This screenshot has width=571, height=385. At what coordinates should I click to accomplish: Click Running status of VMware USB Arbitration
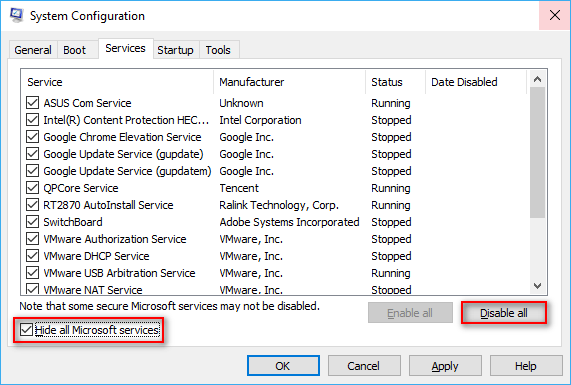tap(391, 273)
